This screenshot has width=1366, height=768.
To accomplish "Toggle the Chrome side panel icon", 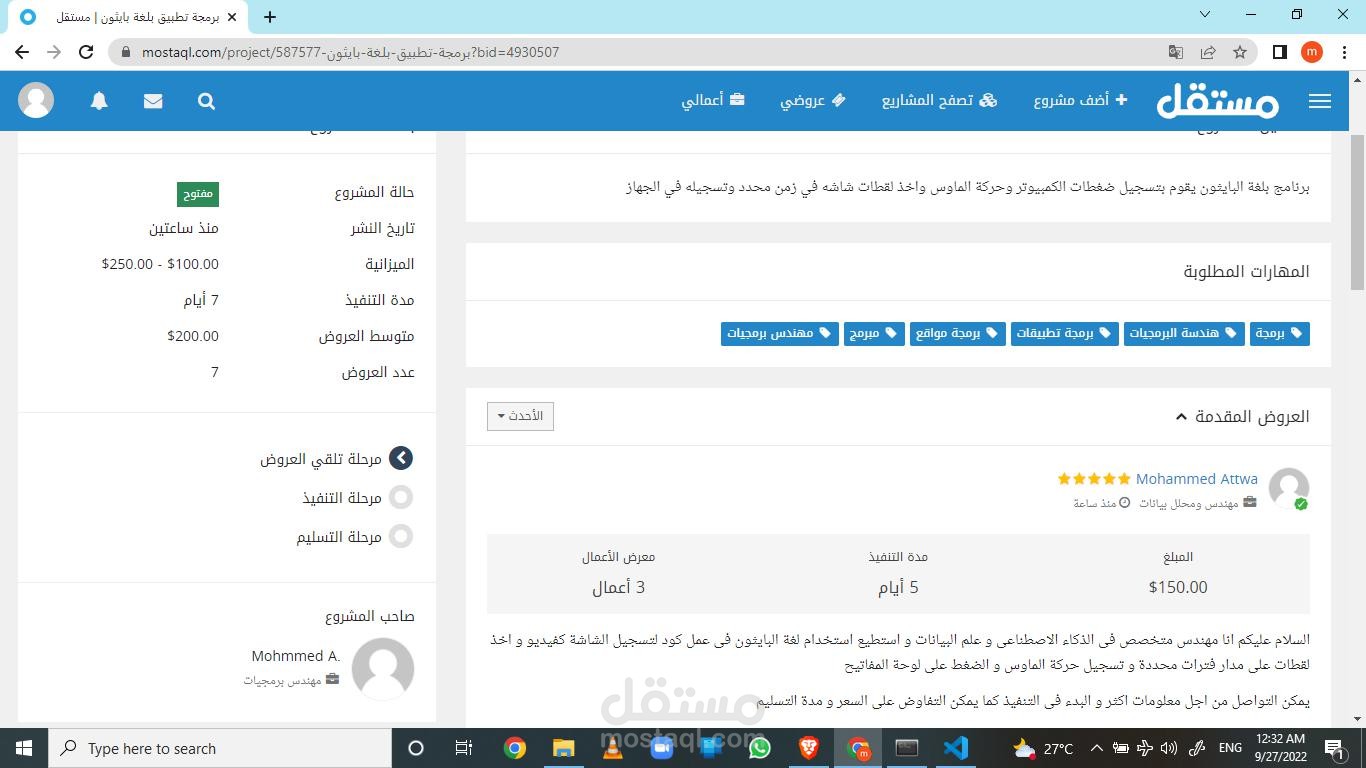I will pos(1279,52).
